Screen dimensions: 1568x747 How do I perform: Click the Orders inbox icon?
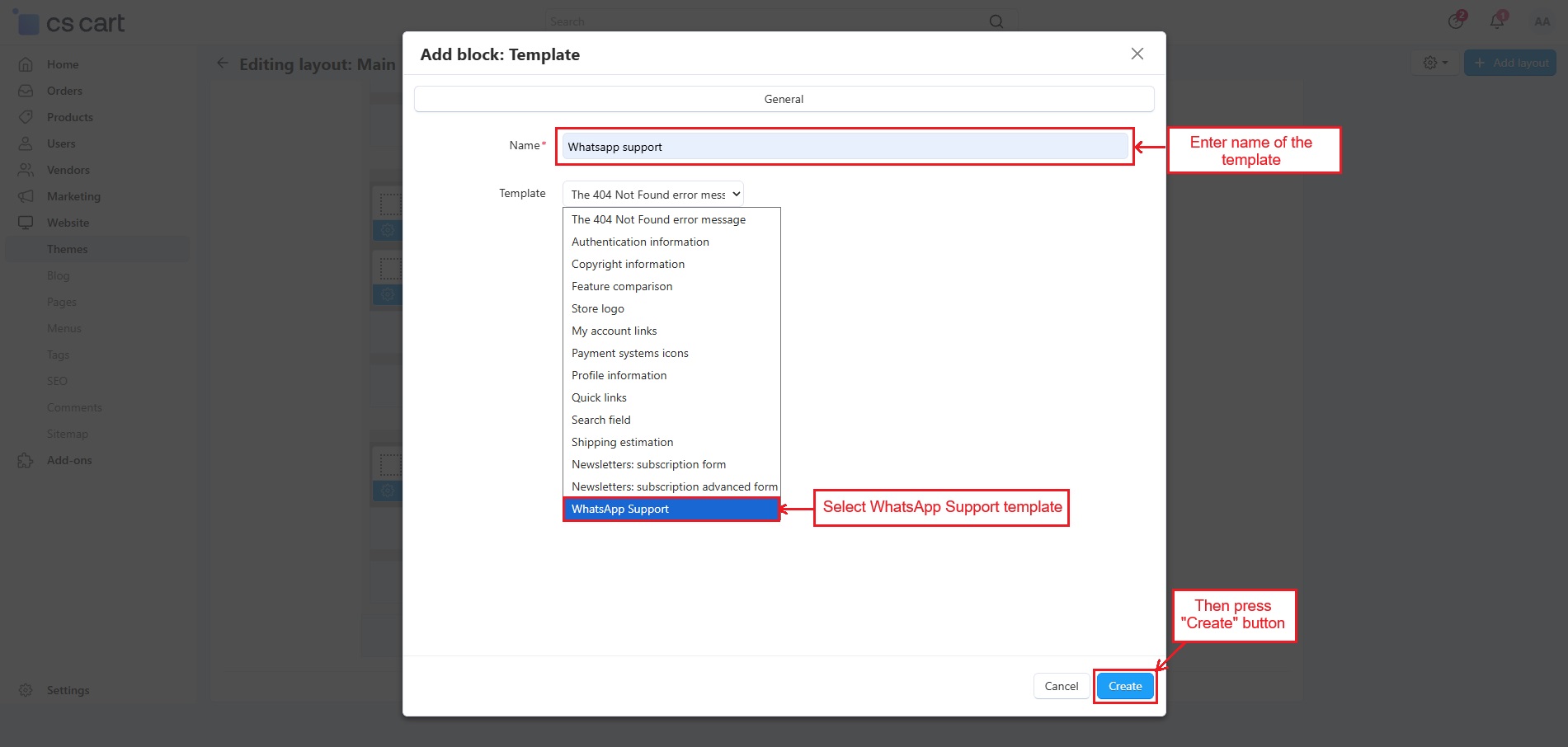[26, 91]
